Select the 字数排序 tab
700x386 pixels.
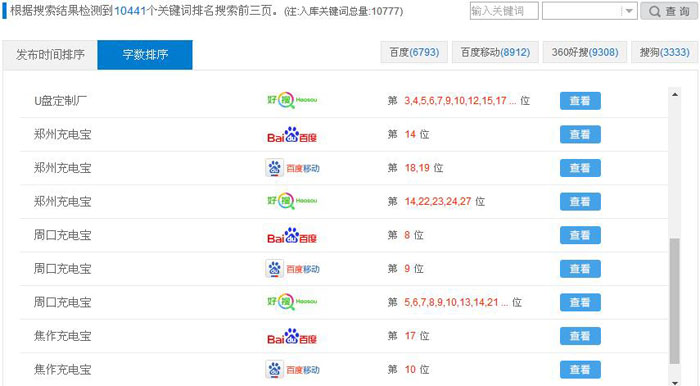pos(145,55)
